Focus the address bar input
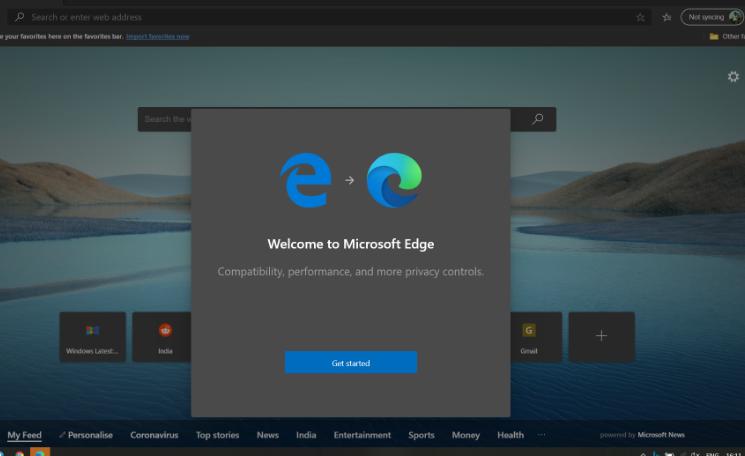745x456 pixels. pos(328,17)
